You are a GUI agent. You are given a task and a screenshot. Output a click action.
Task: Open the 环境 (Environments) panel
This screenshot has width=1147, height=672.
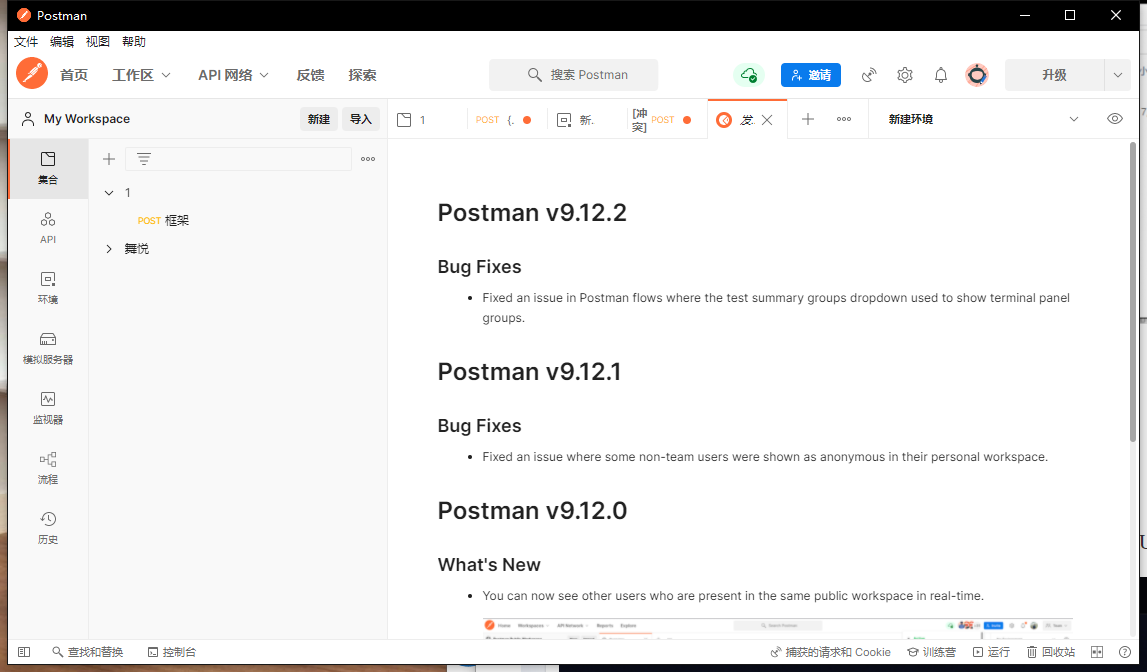click(x=47, y=289)
